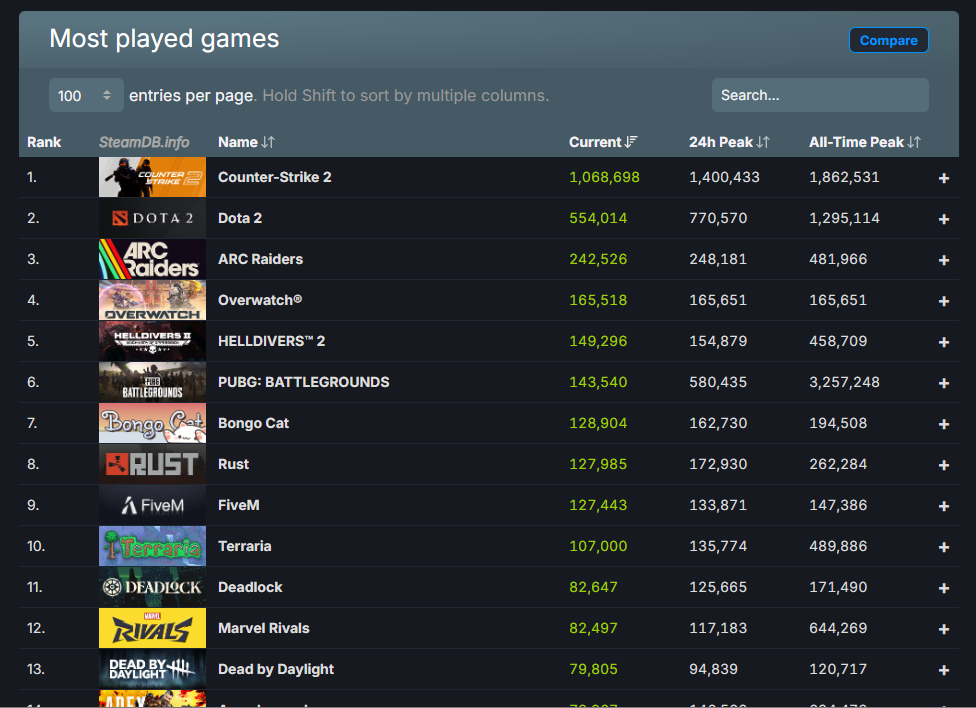Viewport: 976px width, 708px height.
Task: Open the Deadlock name link
Action: 250,587
